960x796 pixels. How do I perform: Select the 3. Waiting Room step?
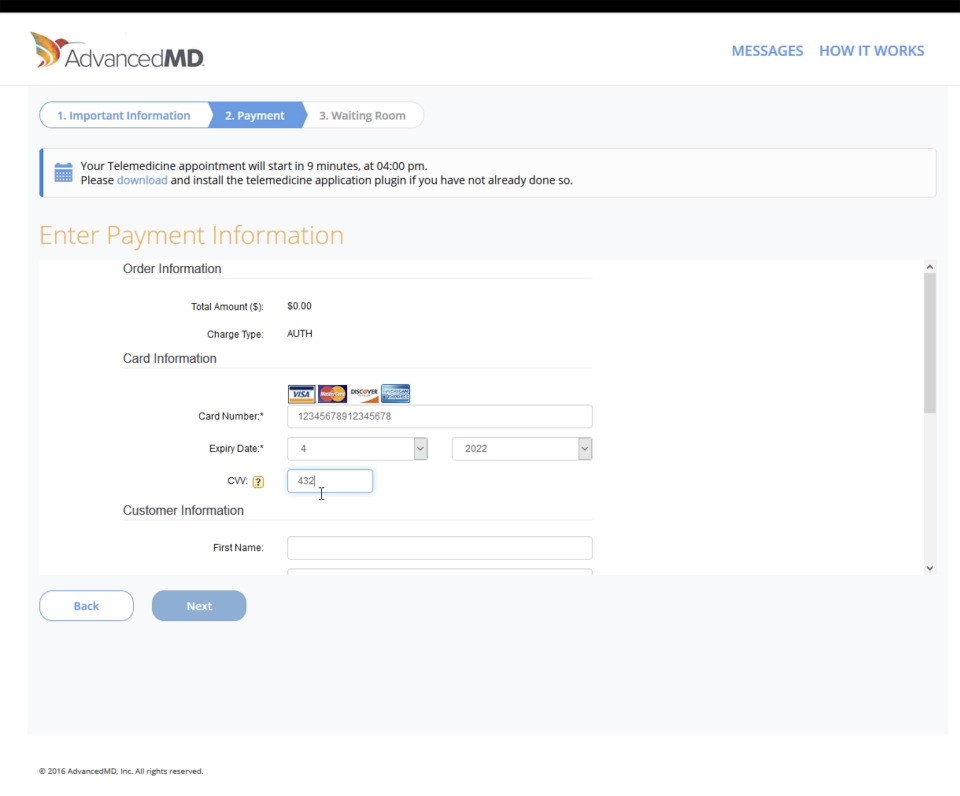click(363, 115)
